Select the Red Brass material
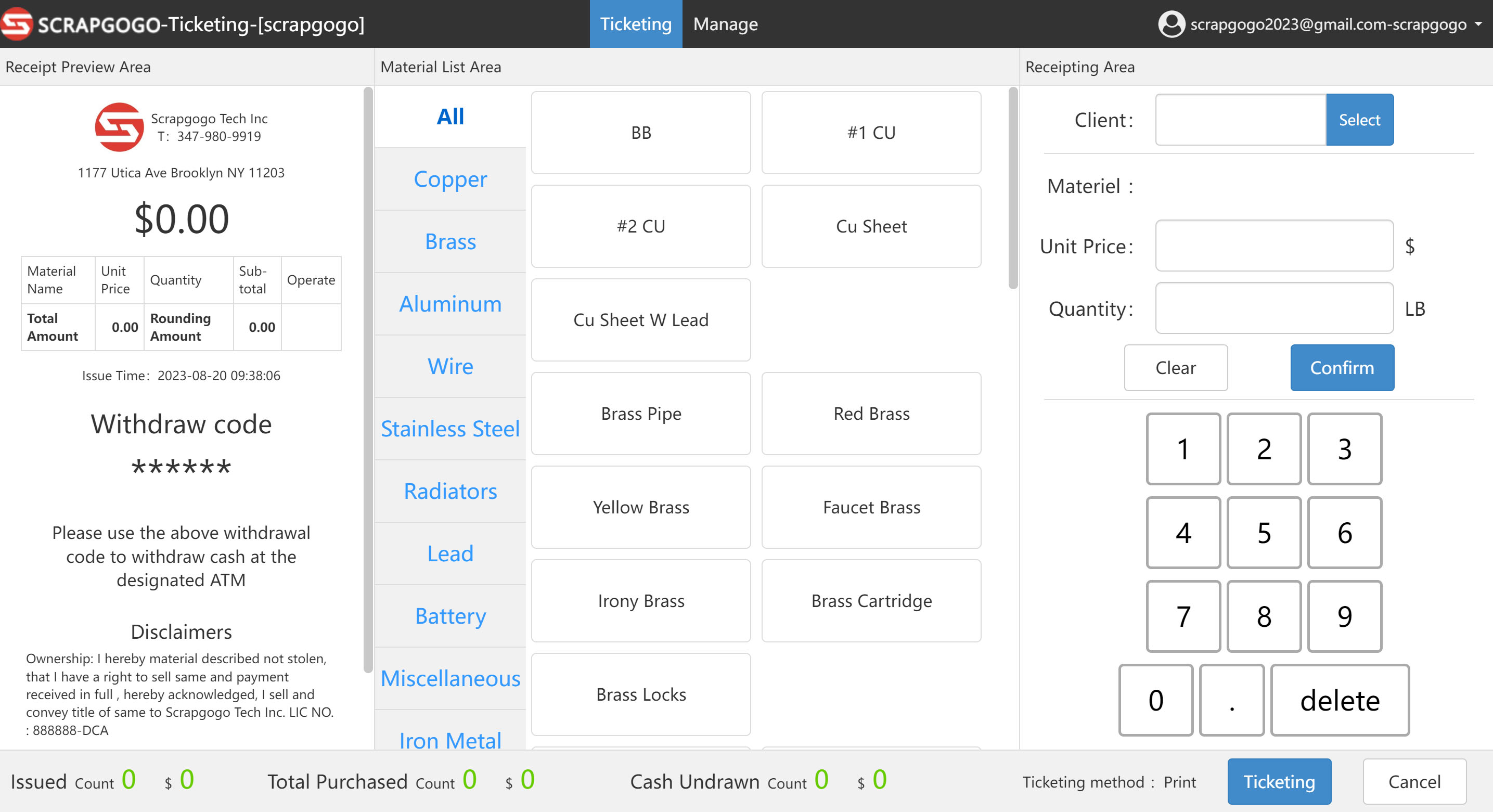The width and height of the screenshot is (1493, 812). (x=871, y=414)
